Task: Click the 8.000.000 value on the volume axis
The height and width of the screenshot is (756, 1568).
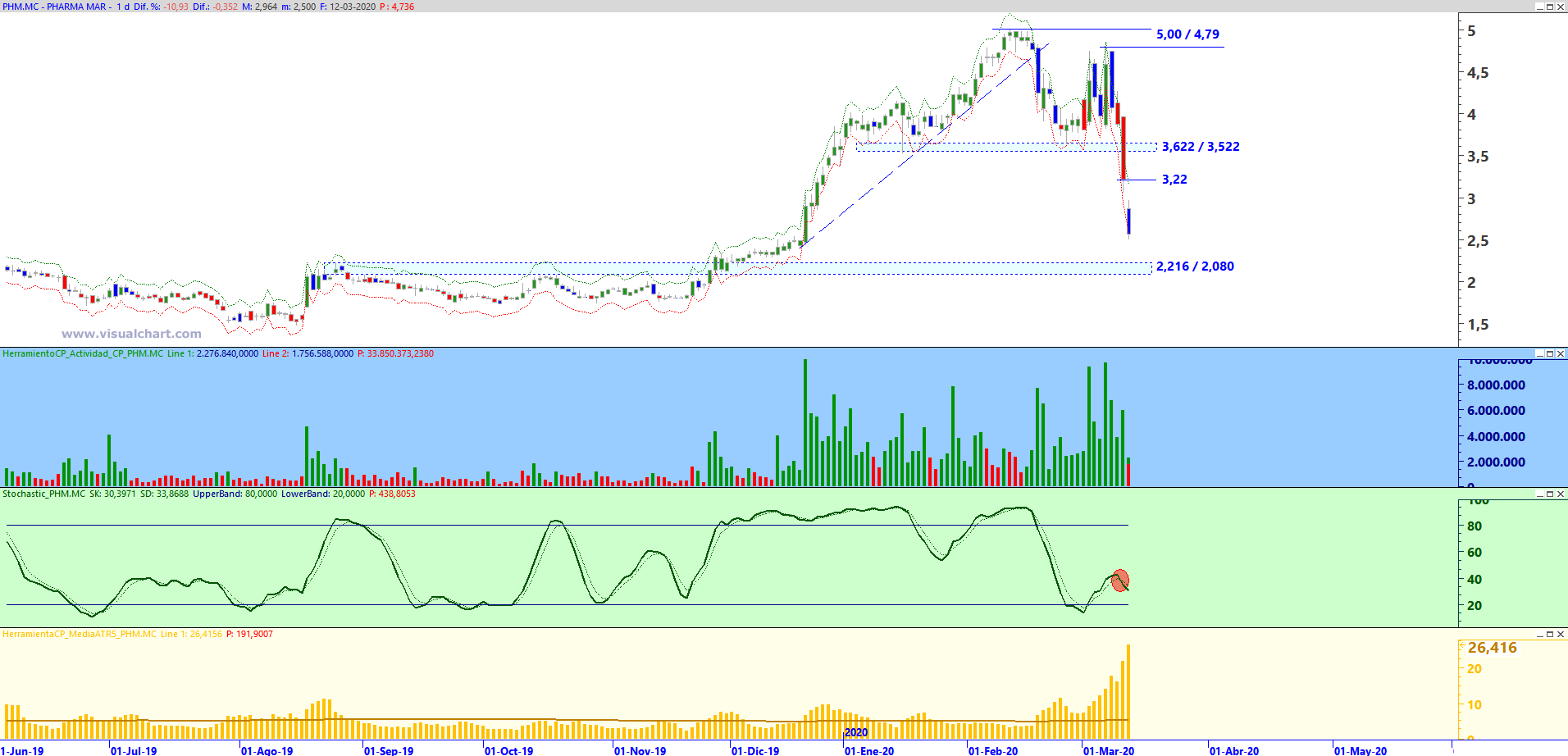Action: 1496,385
